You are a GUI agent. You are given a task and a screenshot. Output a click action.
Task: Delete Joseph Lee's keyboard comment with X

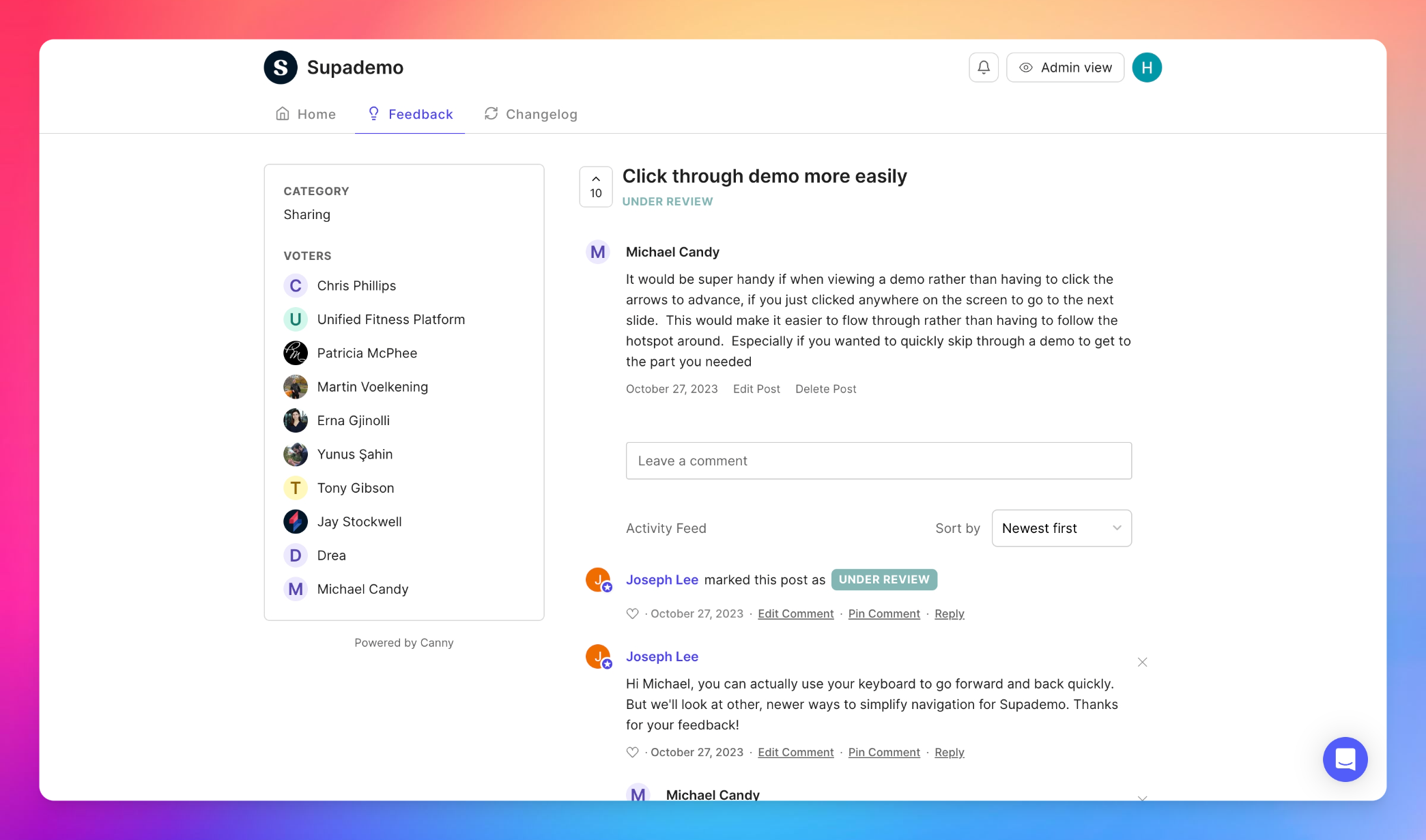(x=1142, y=663)
